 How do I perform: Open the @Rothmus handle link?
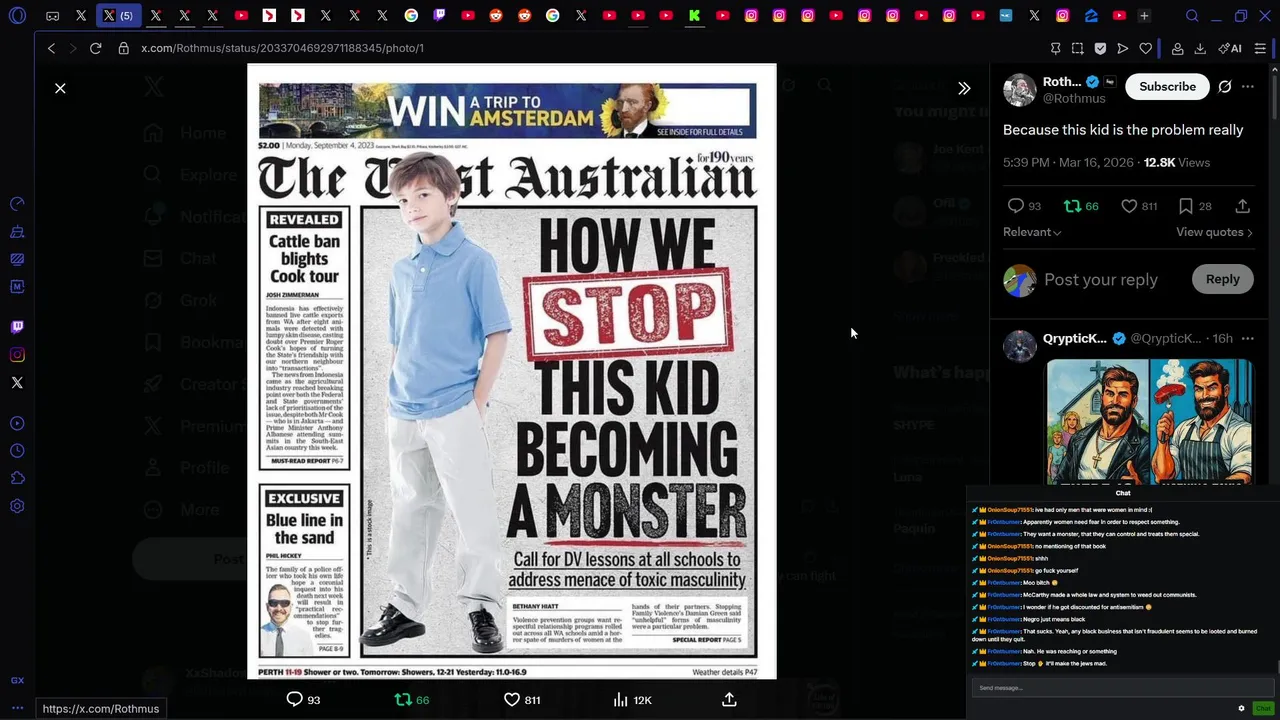(x=1074, y=99)
